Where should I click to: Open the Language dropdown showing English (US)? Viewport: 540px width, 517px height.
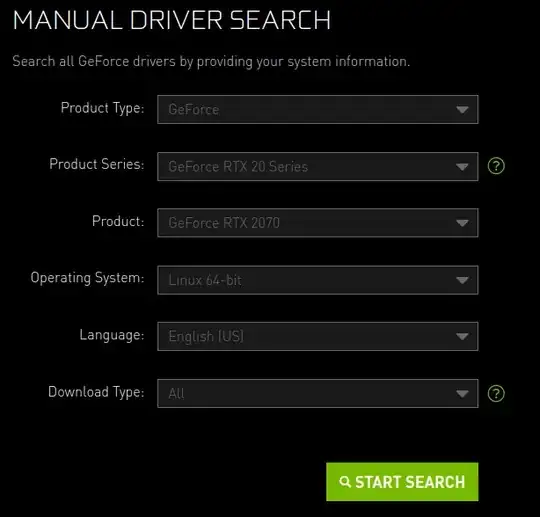point(318,337)
